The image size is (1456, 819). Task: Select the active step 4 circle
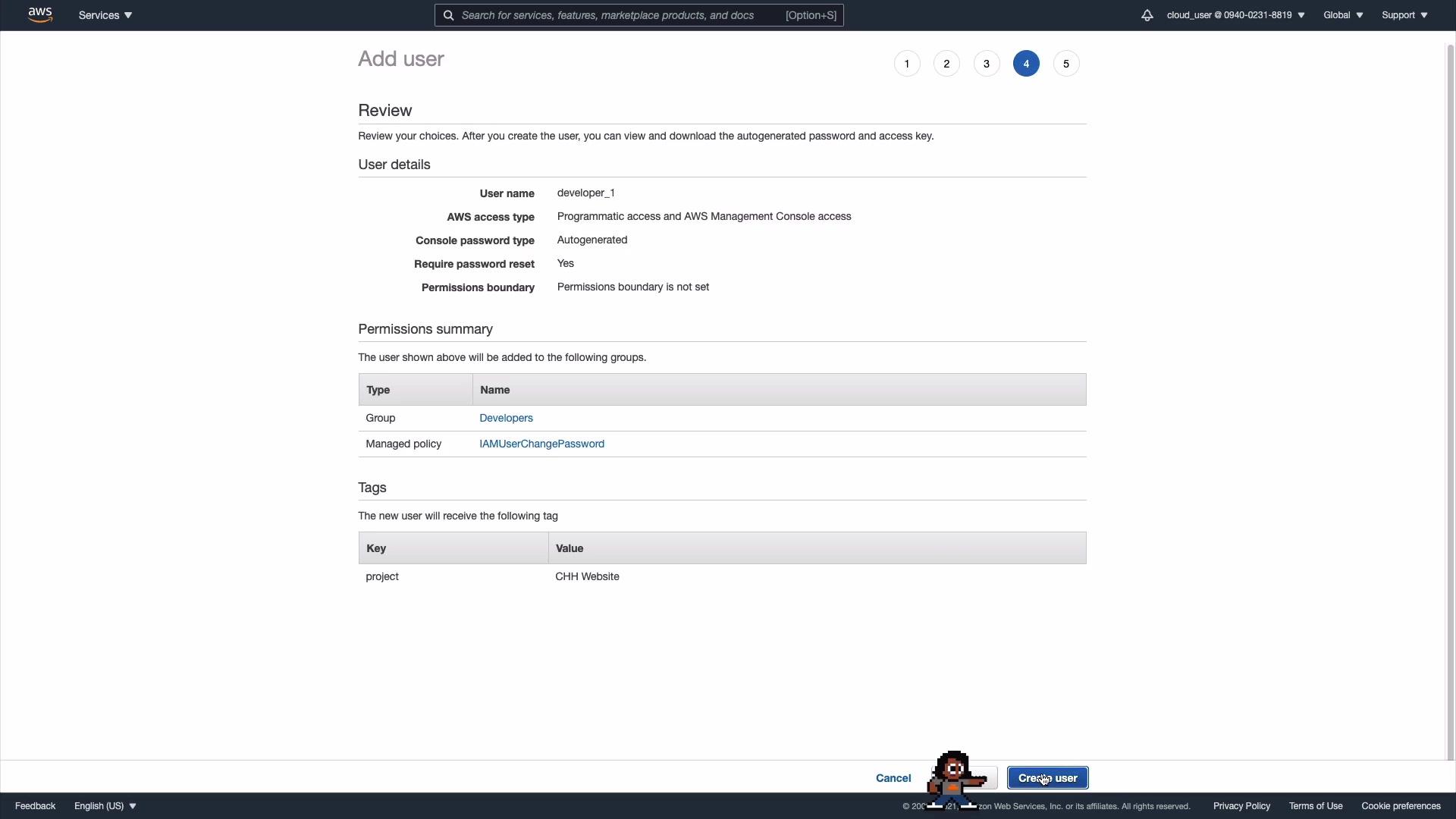click(x=1026, y=64)
